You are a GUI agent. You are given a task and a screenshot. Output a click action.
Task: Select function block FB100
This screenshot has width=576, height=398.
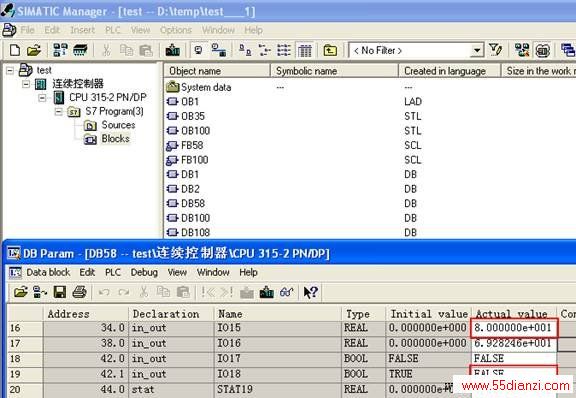[x=187, y=160]
